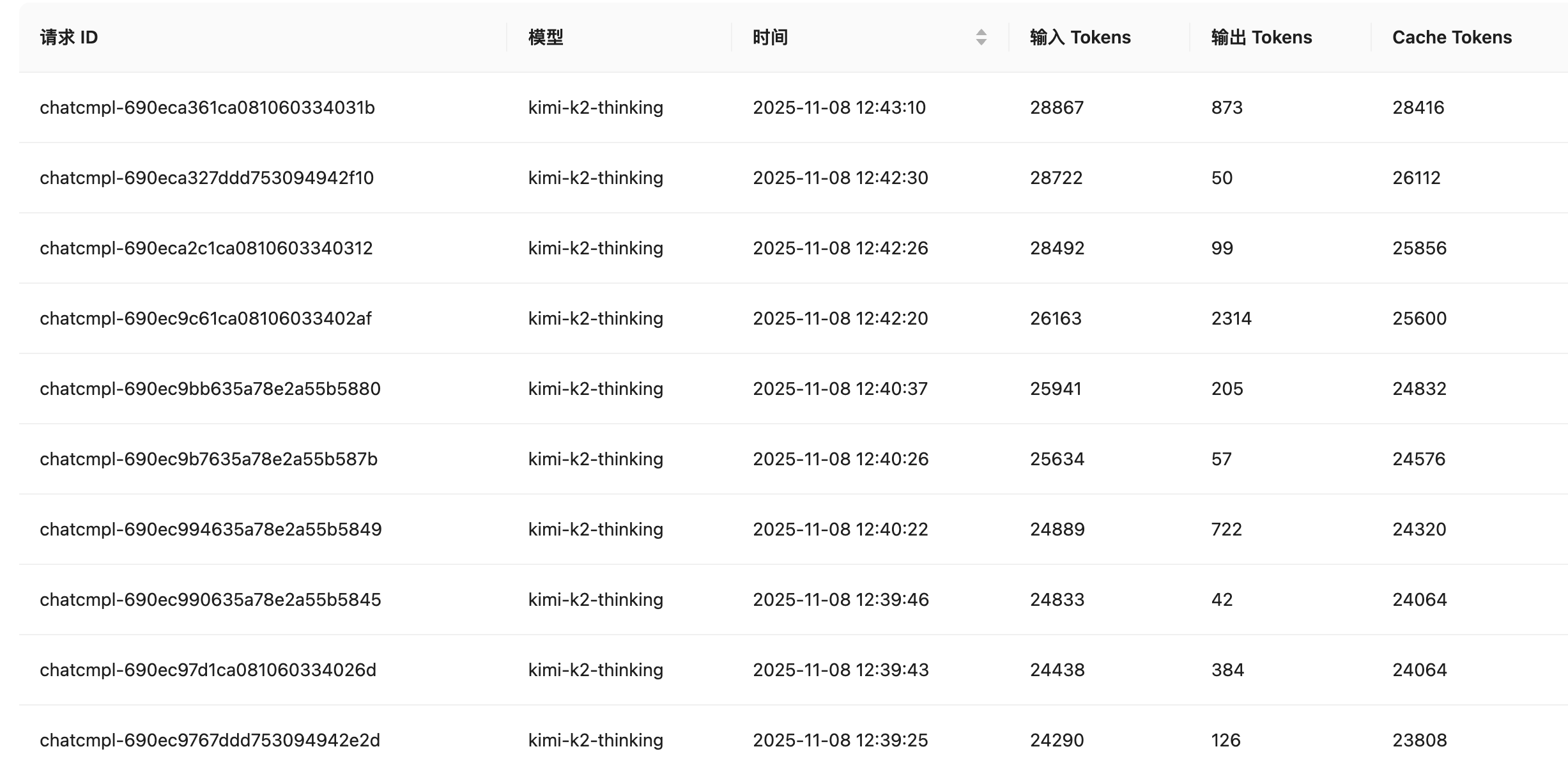
Task: Click the input tokens value 28867
Action: [1056, 107]
